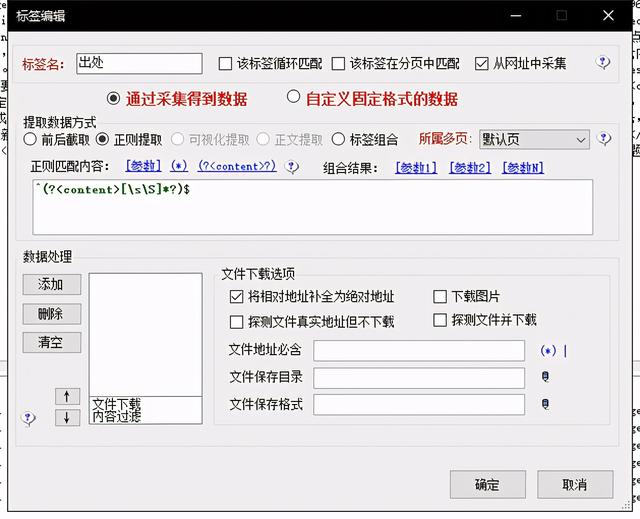This screenshot has width=640, height=519.
Task: Move data processing item down
Action: pos(67,417)
